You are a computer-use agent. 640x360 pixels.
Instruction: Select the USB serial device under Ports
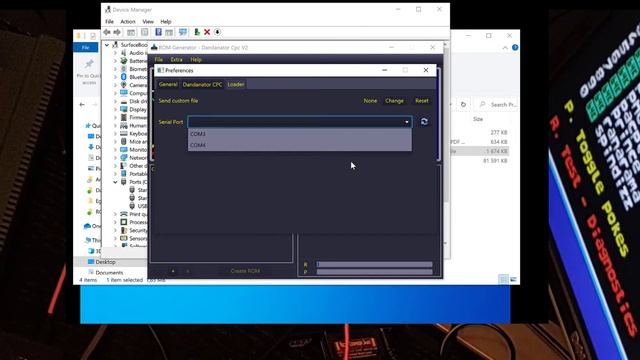138,206
